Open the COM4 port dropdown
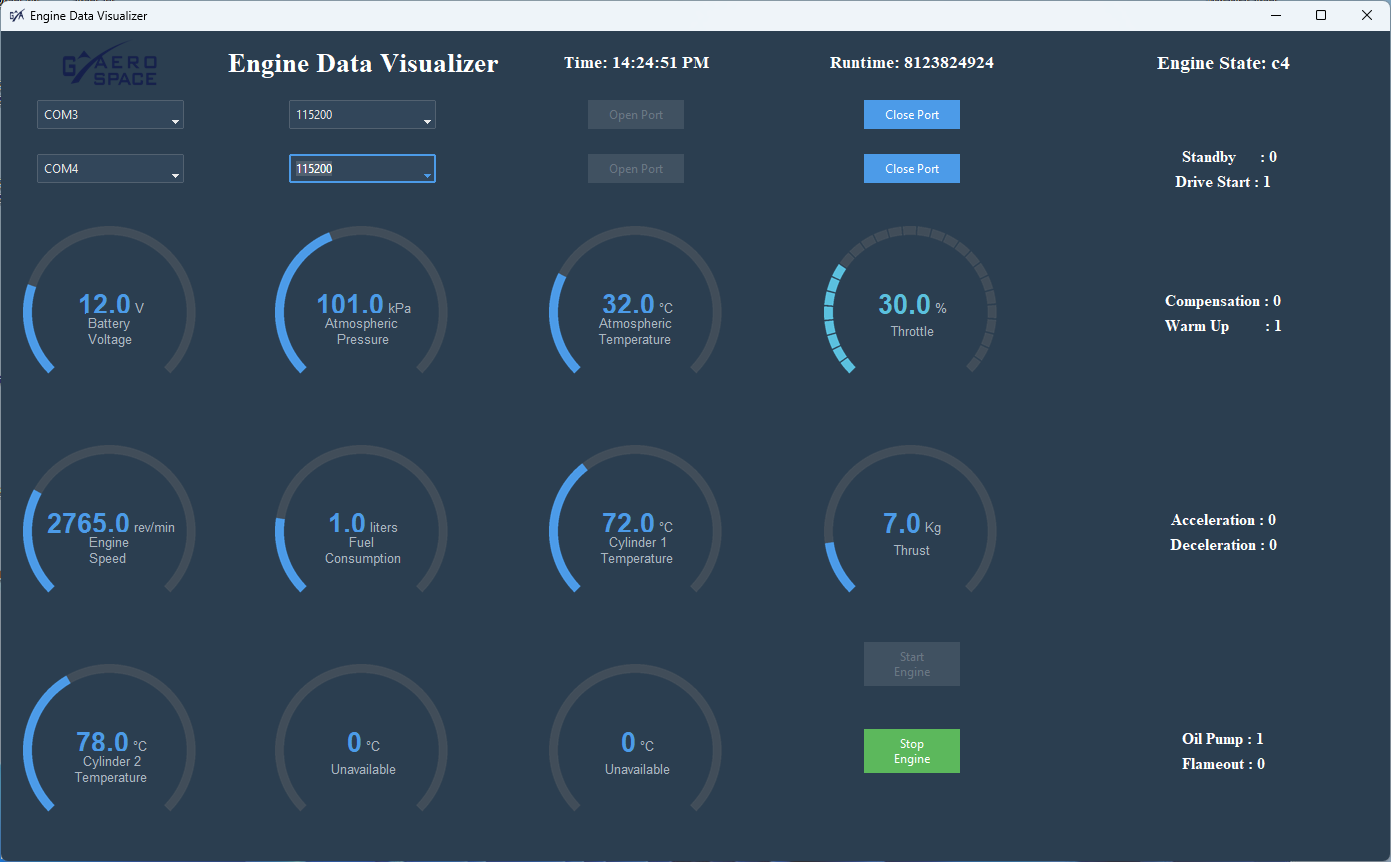 pos(110,169)
